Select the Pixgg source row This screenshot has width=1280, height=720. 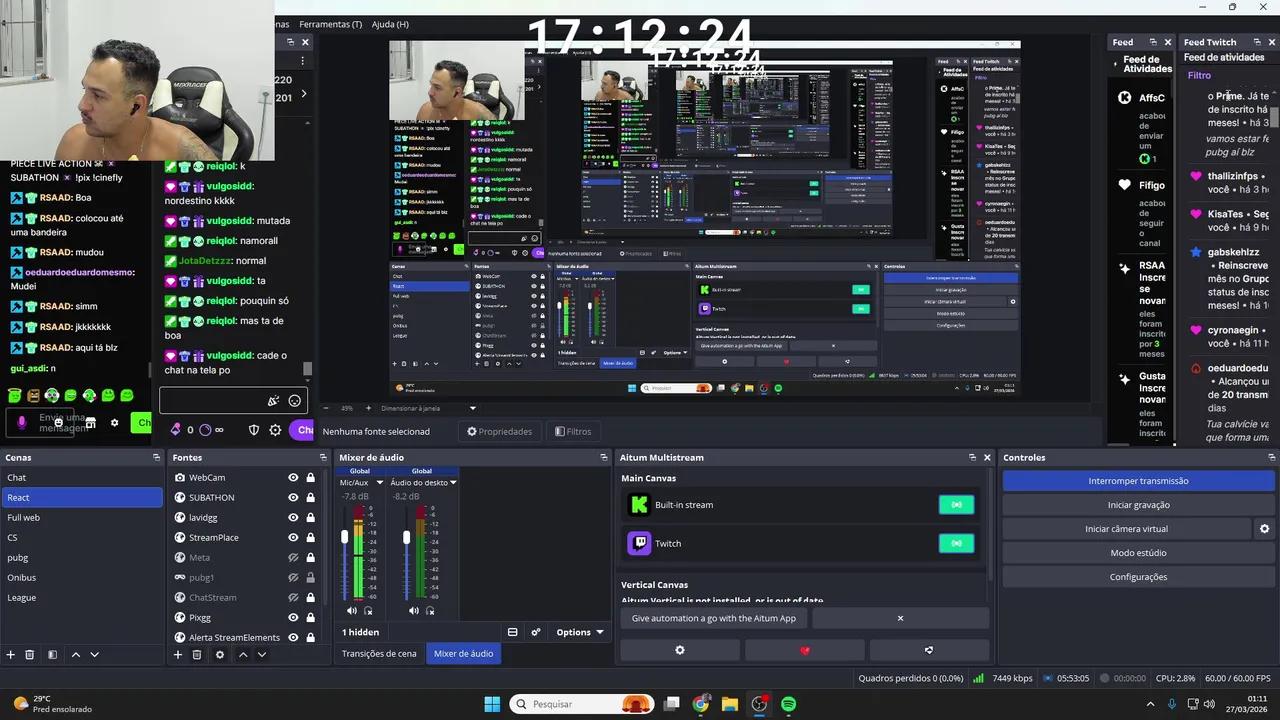248,618
